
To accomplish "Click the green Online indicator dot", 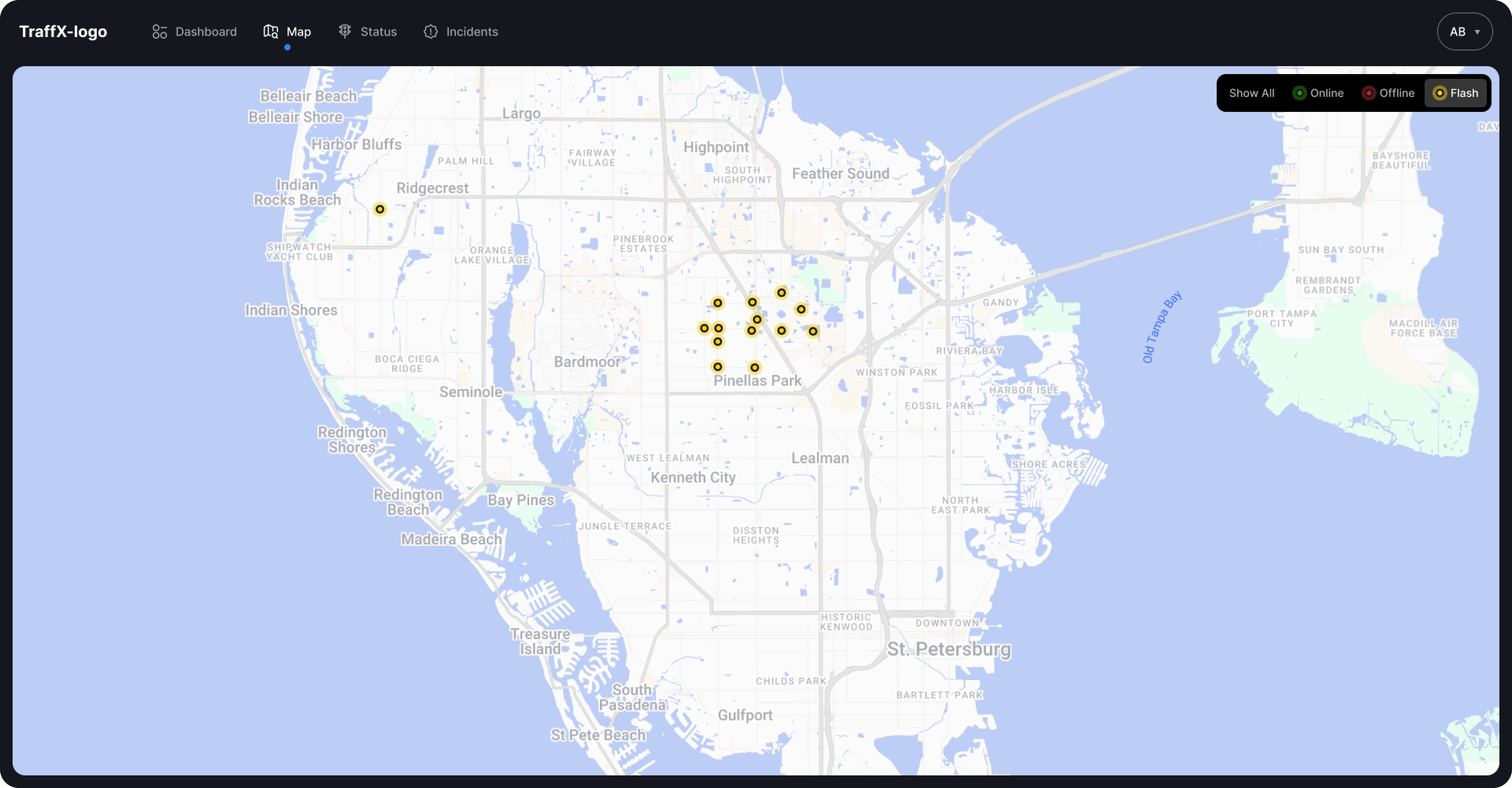I will [1299, 93].
